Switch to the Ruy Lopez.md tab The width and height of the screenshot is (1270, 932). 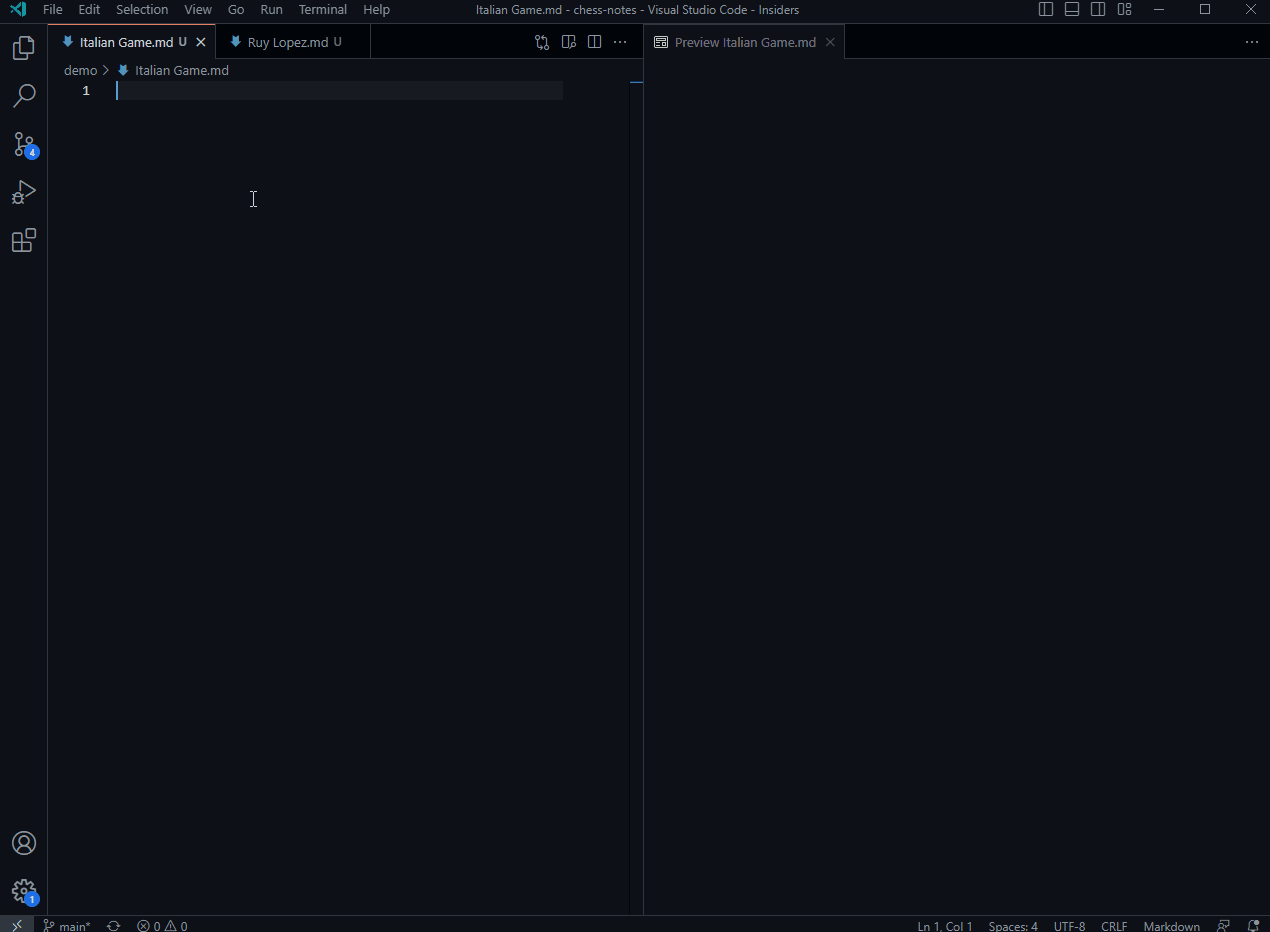click(294, 42)
